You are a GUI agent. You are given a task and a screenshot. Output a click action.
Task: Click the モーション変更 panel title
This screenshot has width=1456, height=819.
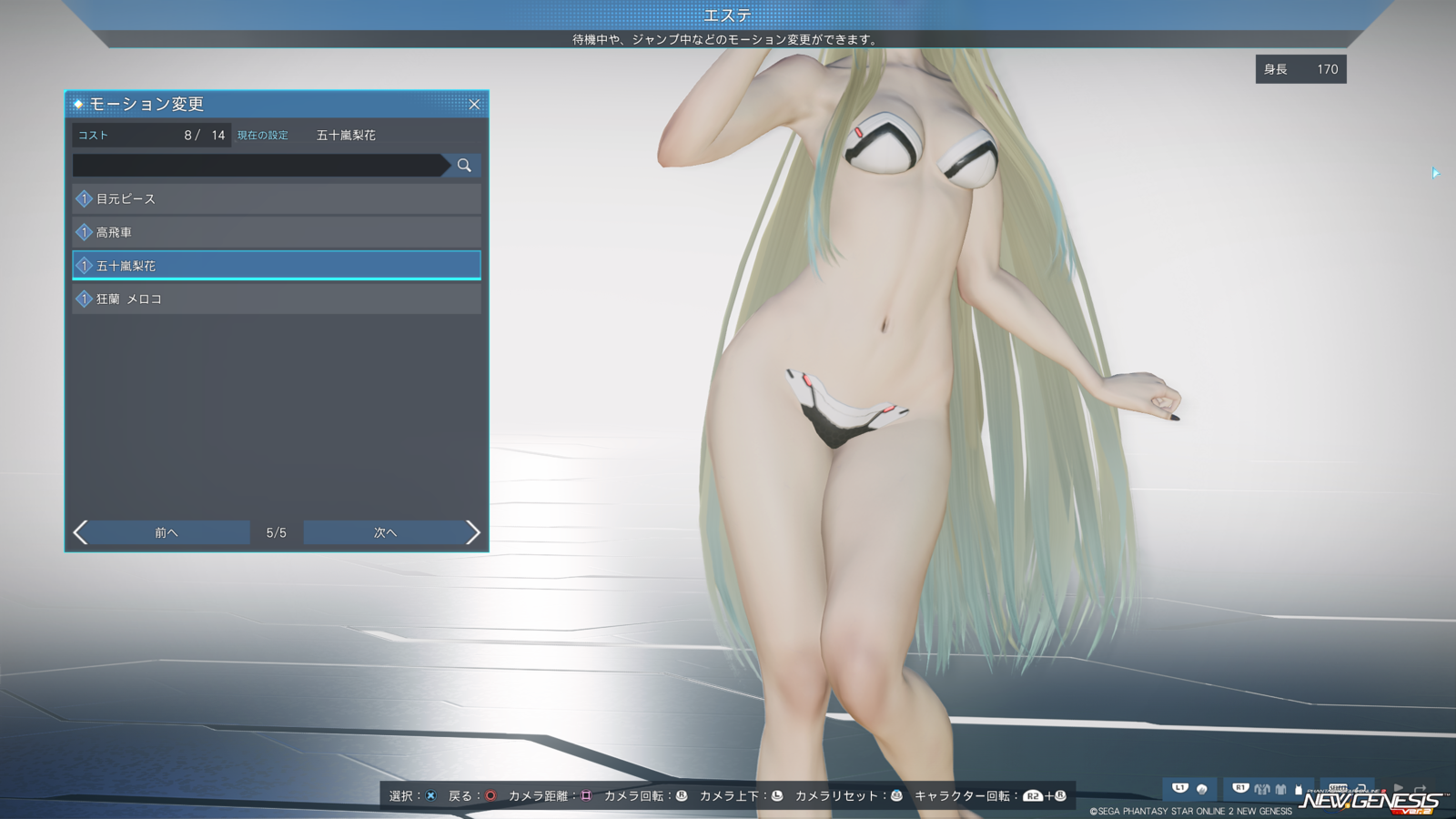tap(147, 105)
